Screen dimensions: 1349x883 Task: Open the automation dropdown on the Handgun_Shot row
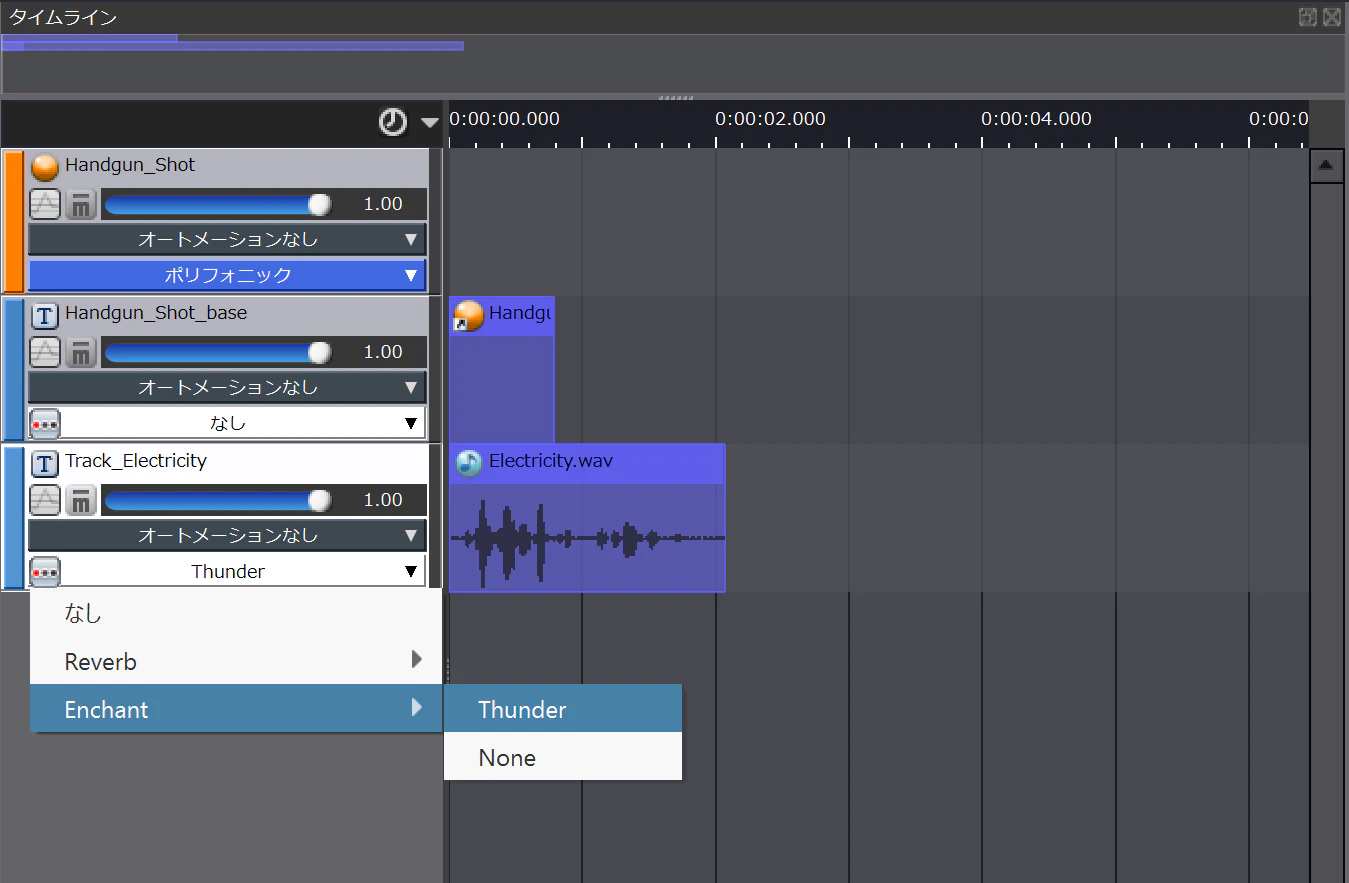[227, 239]
